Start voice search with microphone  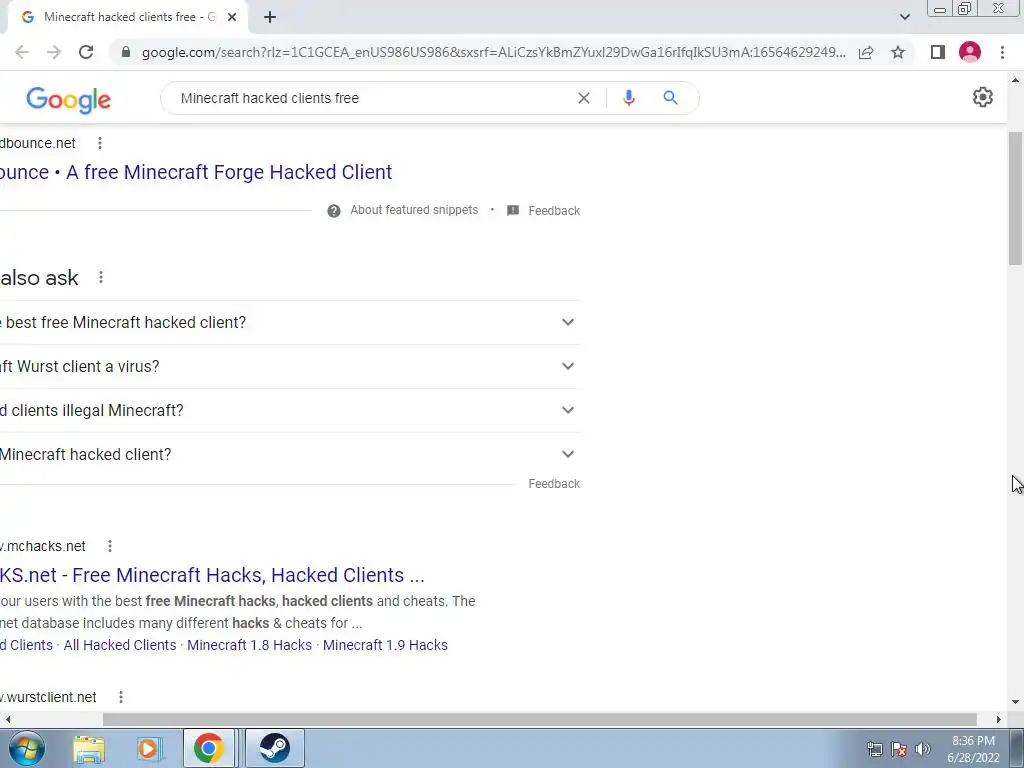coord(628,98)
